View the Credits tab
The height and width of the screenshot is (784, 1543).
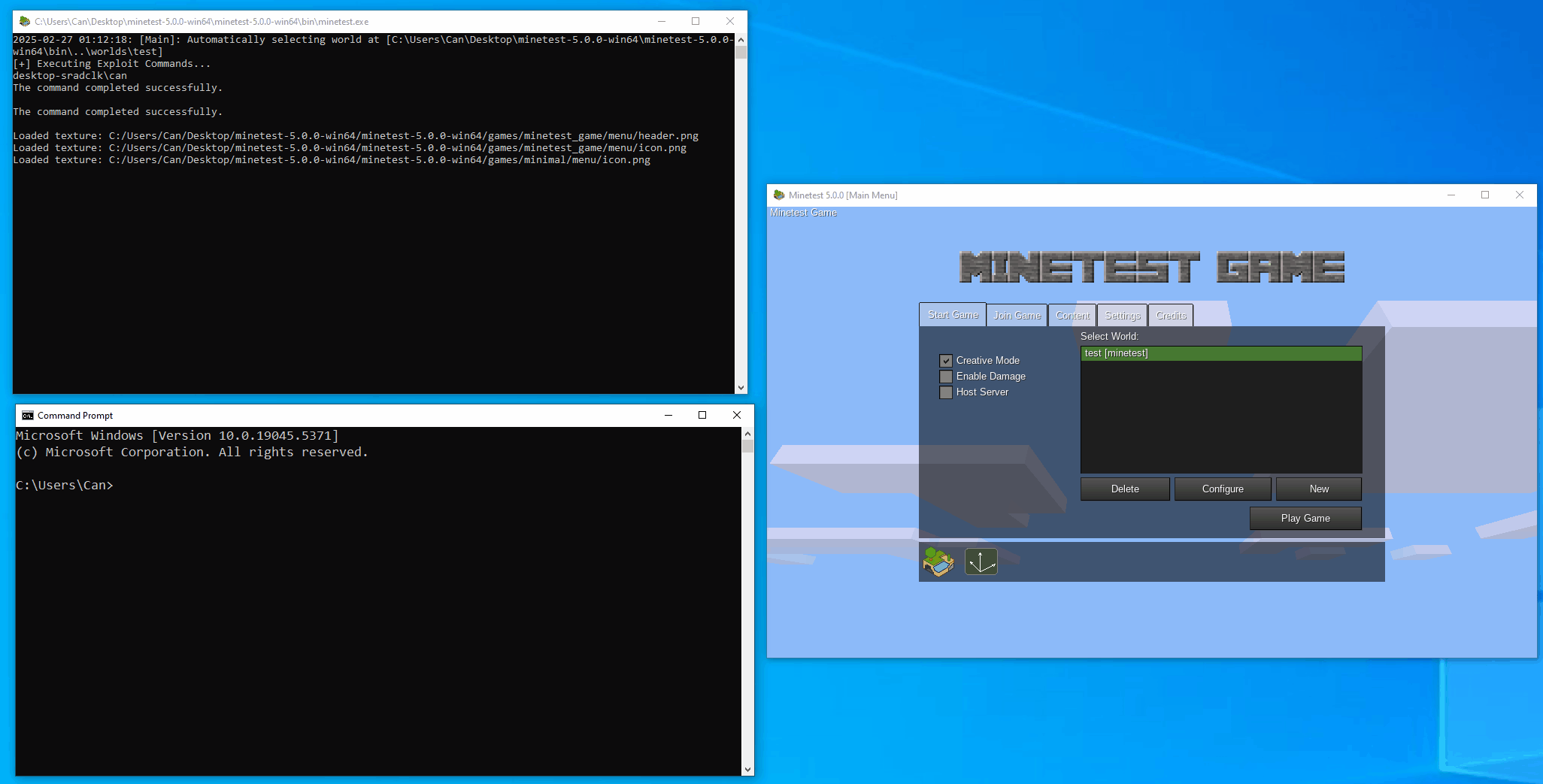pyautogui.click(x=1171, y=316)
